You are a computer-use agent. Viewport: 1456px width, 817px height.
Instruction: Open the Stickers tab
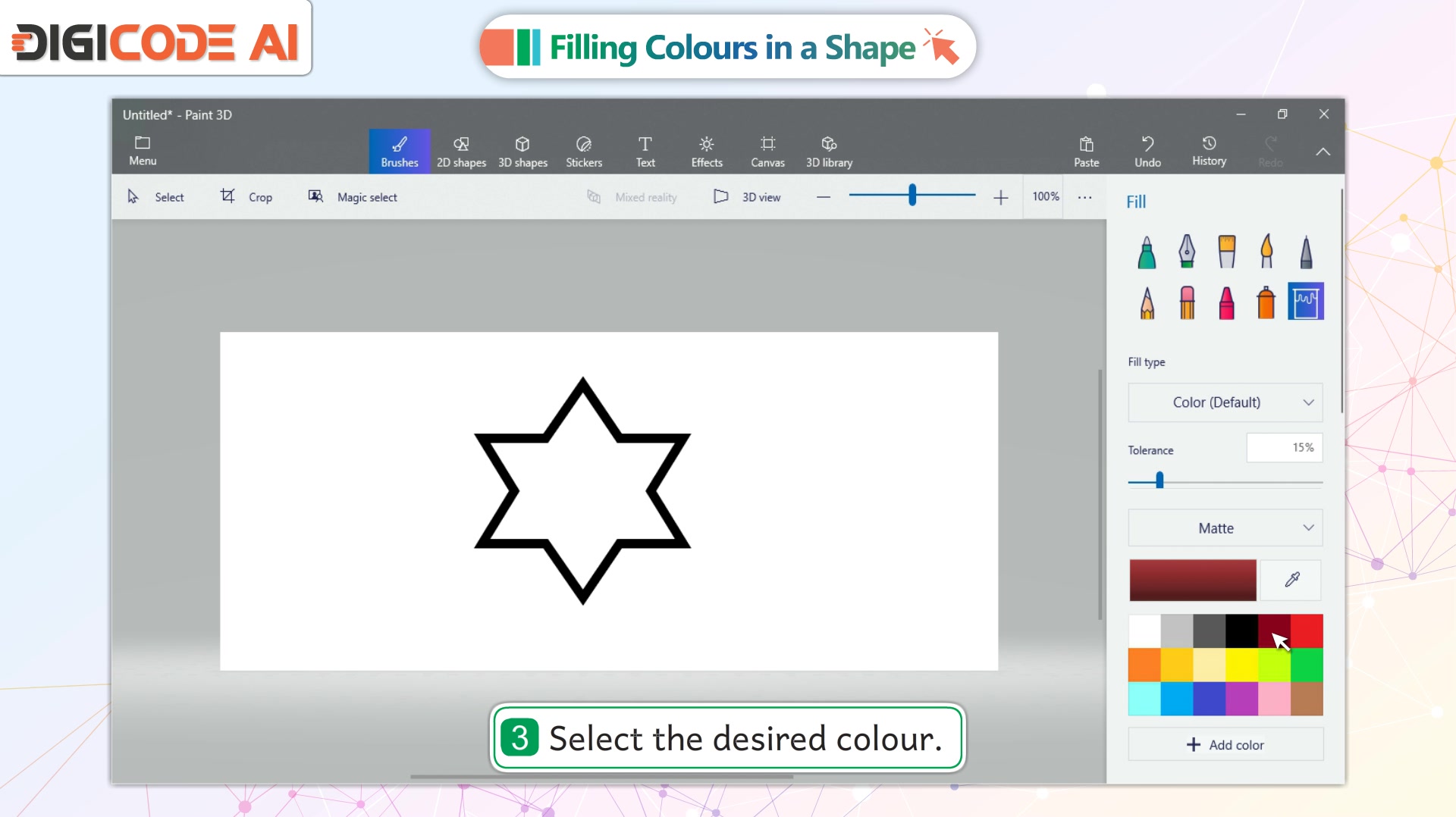click(584, 151)
